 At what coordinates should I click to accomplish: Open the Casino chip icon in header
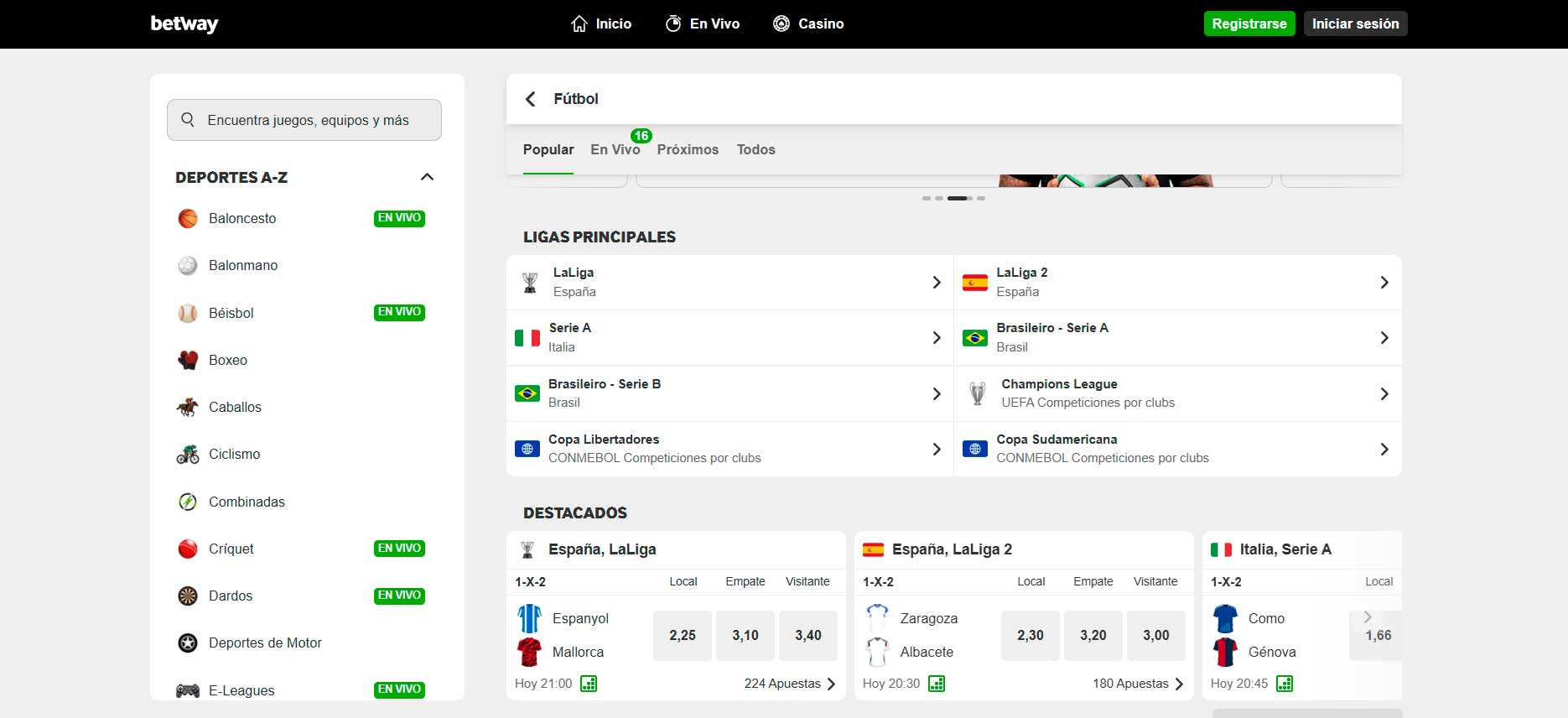781,24
